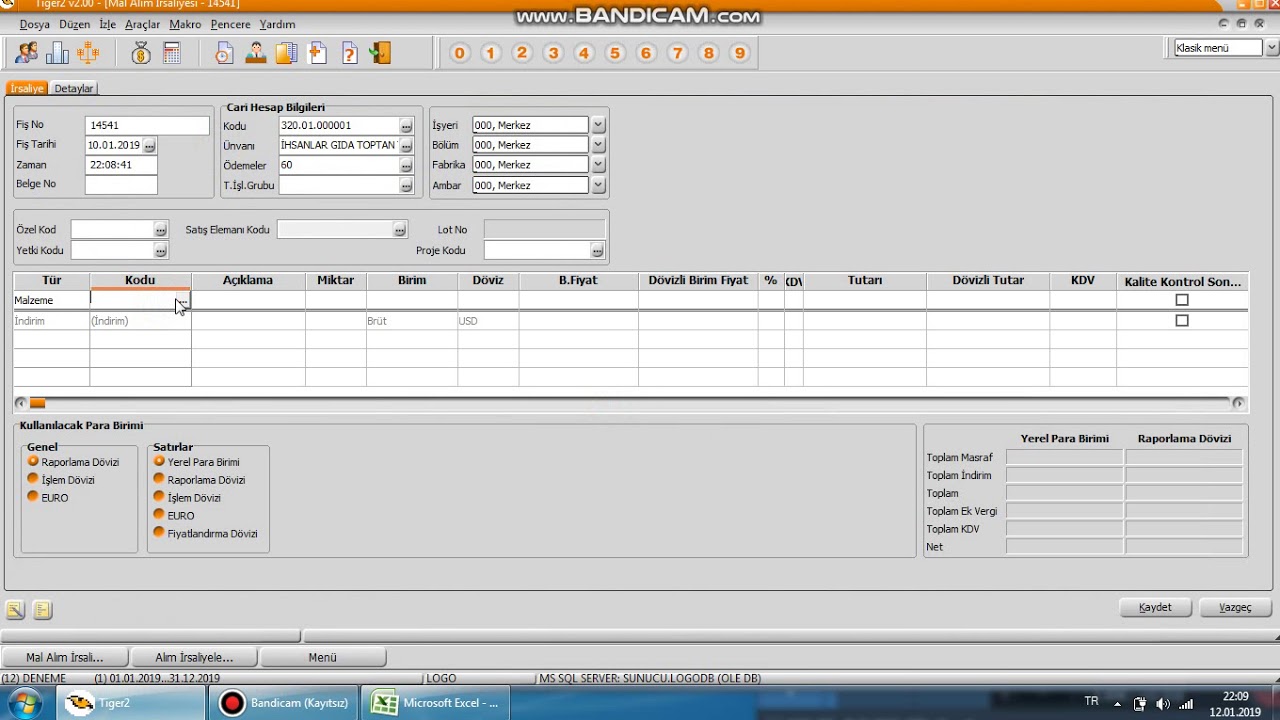Screen dimensions: 1280x720
Task: Open the Araçlar menu
Action: (x=142, y=24)
